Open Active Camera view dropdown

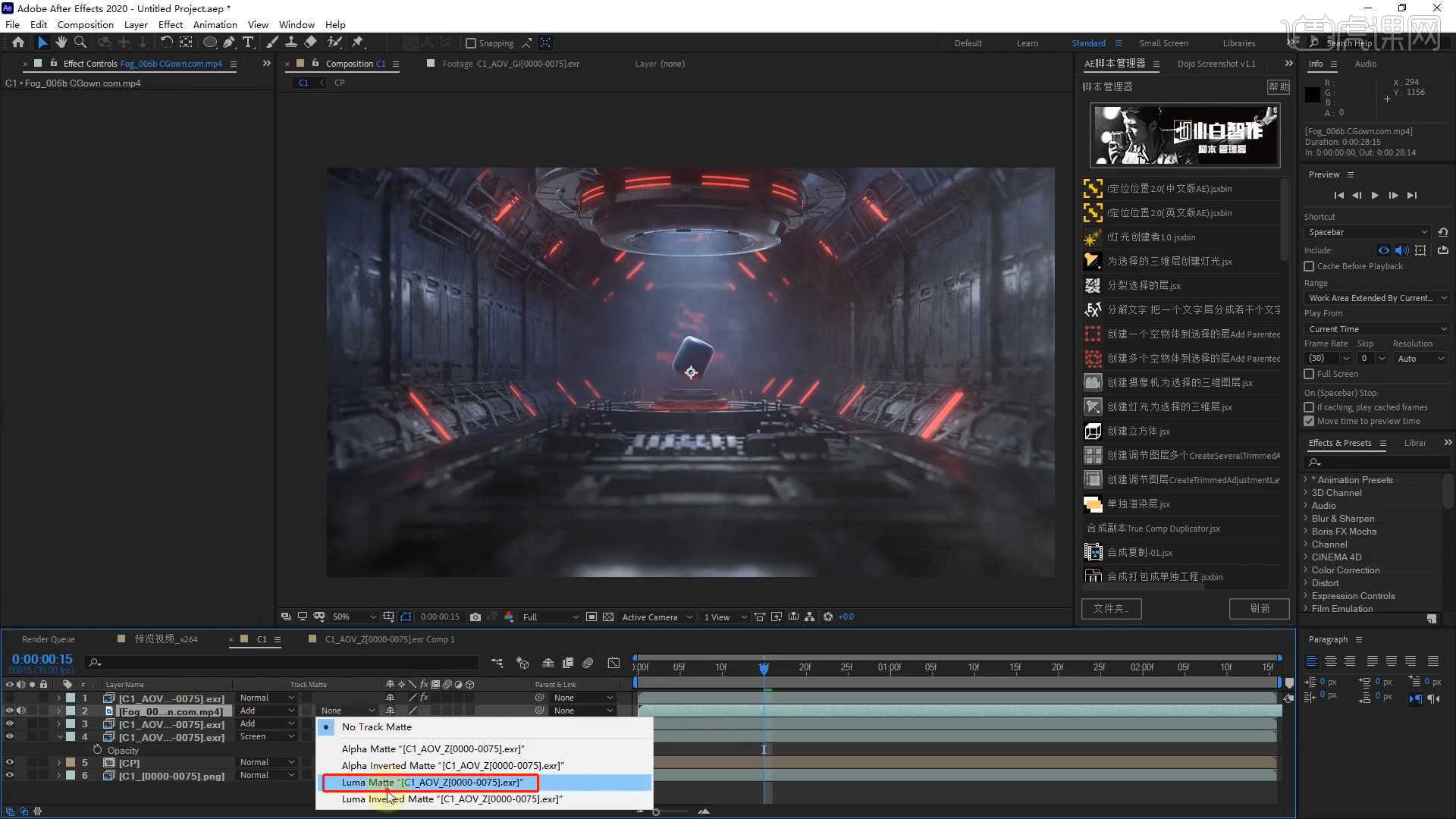(x=657, y=617)
